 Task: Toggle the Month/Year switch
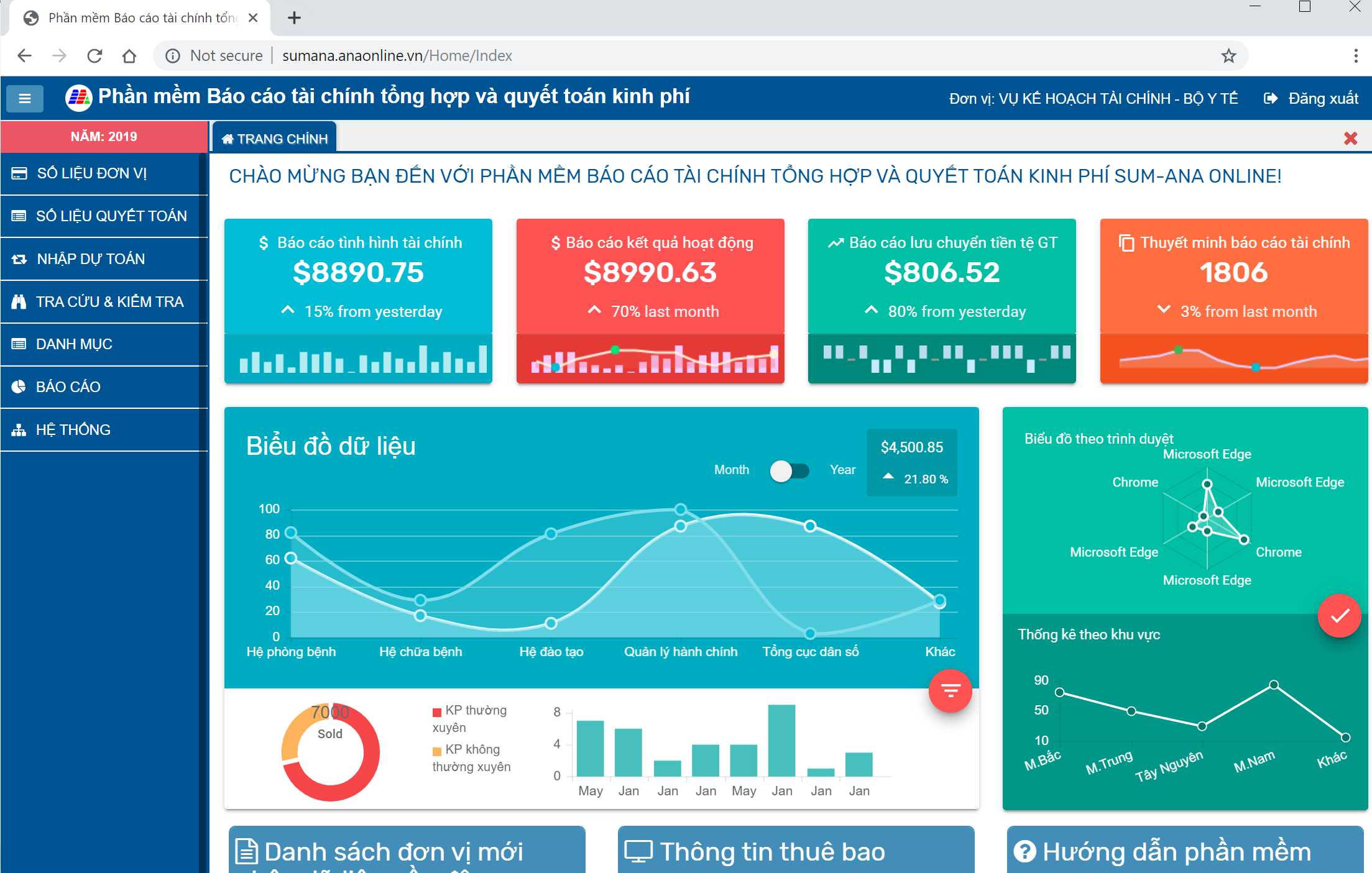789,470
